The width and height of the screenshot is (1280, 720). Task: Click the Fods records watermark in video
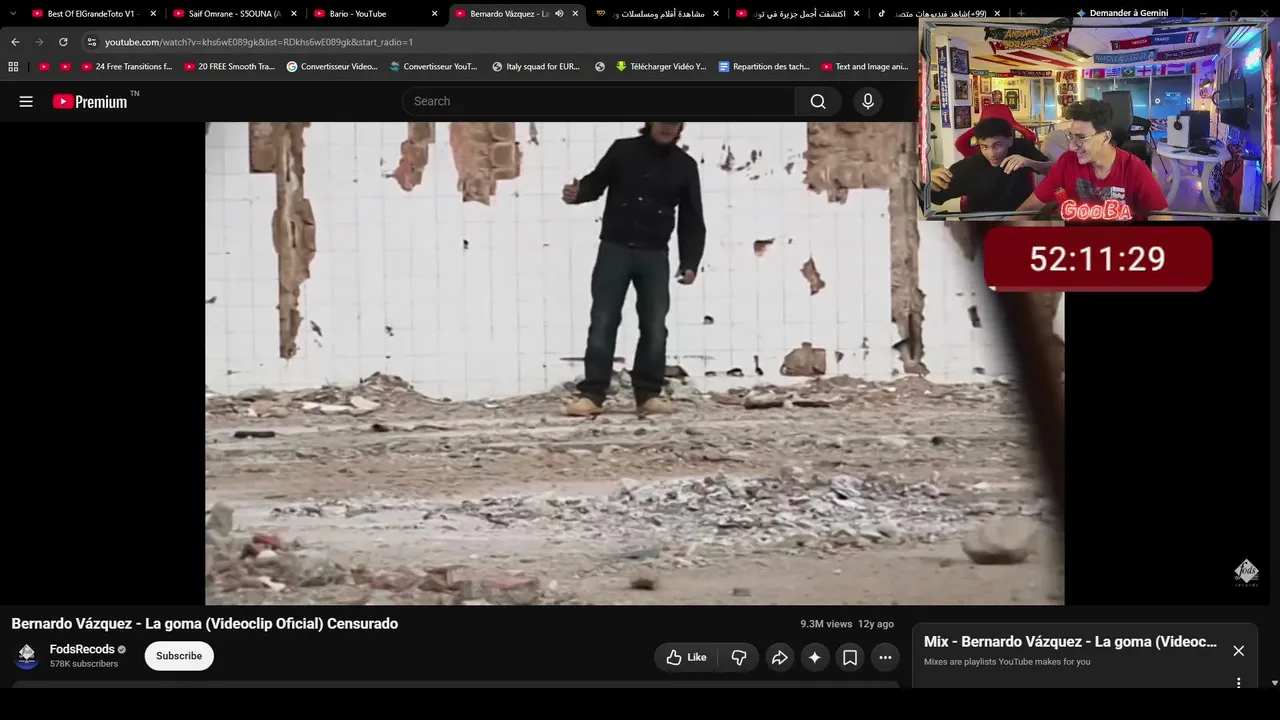(1246, 573)
